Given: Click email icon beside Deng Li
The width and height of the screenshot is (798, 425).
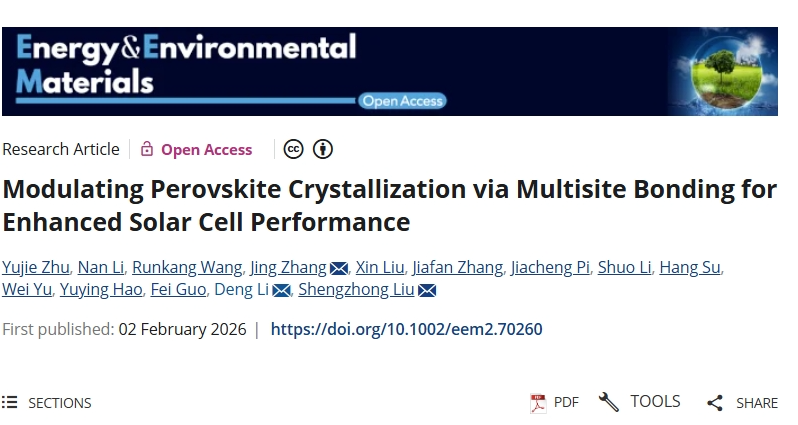Looking at the screenshot, I should [x=282, y=291].
